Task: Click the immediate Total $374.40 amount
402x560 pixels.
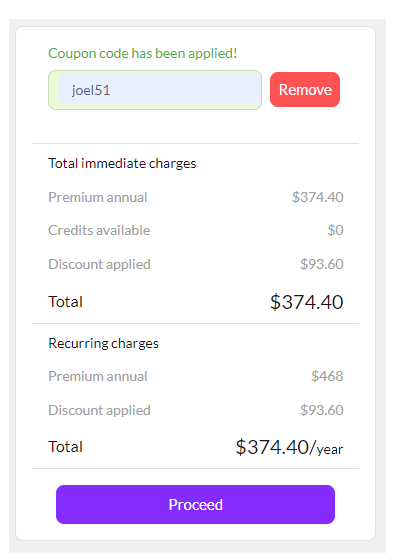Action: pyautogui.click(x=307, y=302)
